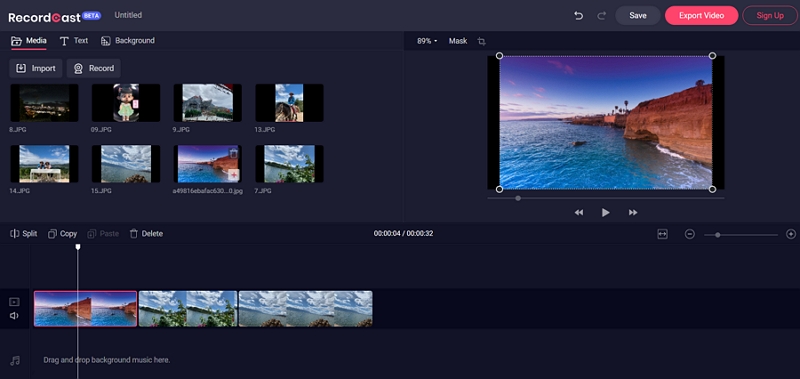This screenshot has width=800, height=379.
Task: Select the crop tool icon
Action: [x=482, y=41]
